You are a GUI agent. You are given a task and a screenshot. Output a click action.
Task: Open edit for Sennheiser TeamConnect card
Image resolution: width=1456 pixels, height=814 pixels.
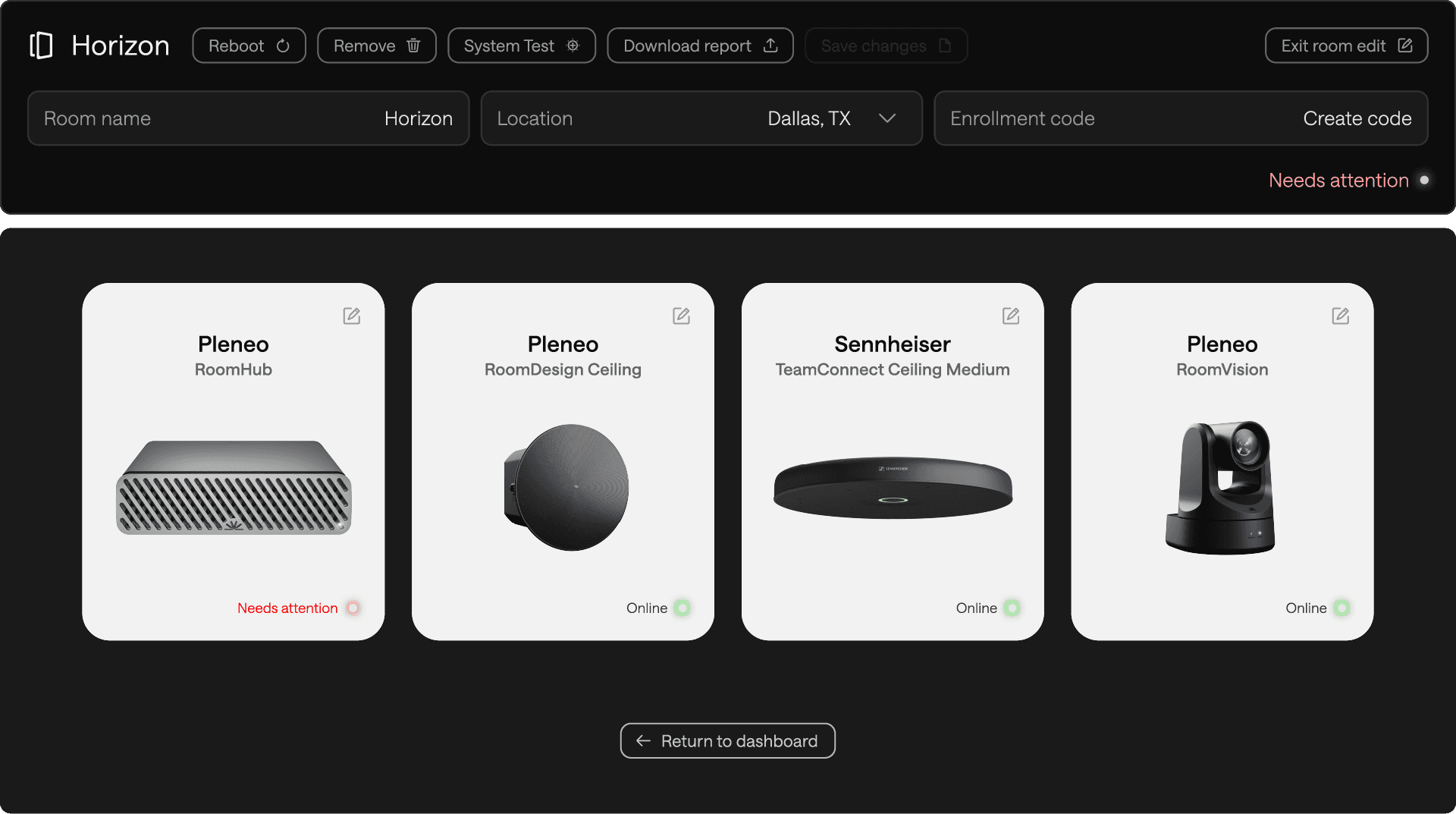[x=1011, y=316]
